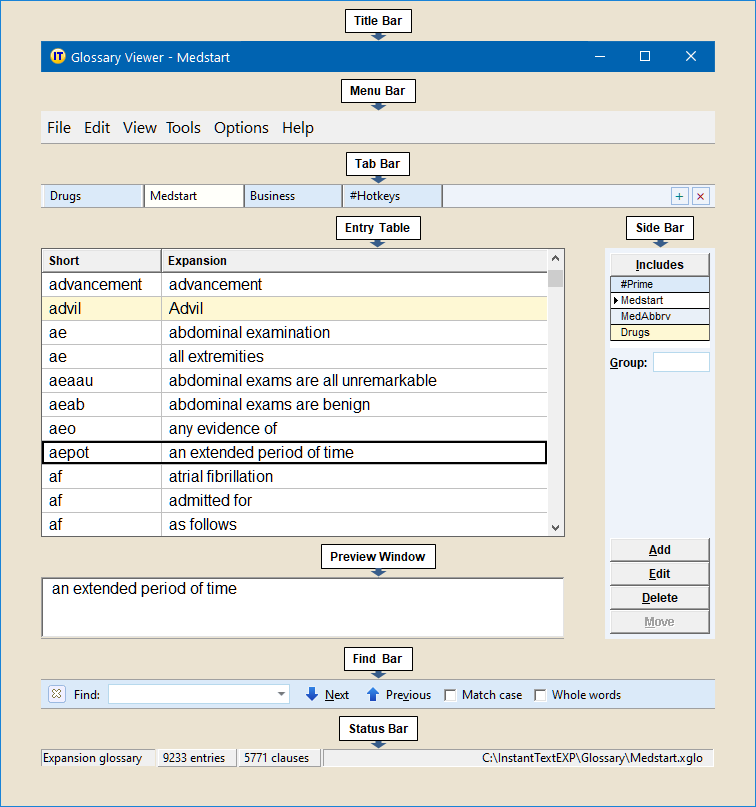
Task: Click the blue up arrow Previous icon
Action: click(373, 694)
